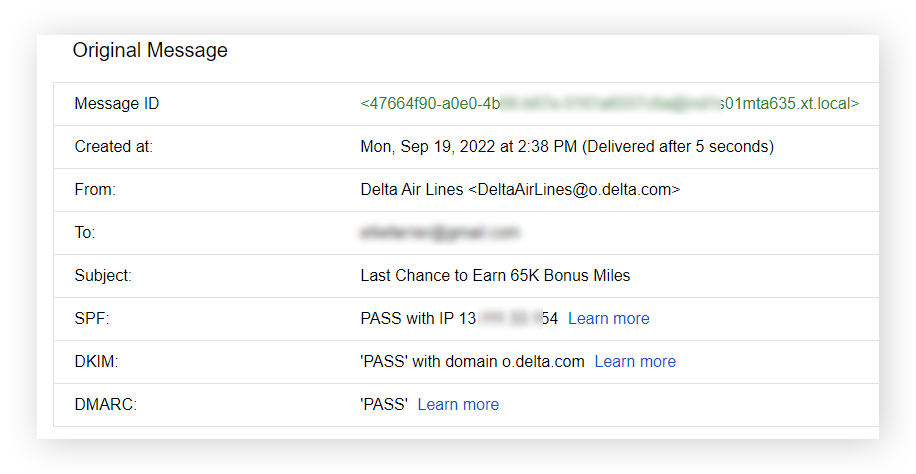Viewport: 916px width, 474px height.
Task: Follow the DMARC Learn more link
Action: (x=458, y=405)
